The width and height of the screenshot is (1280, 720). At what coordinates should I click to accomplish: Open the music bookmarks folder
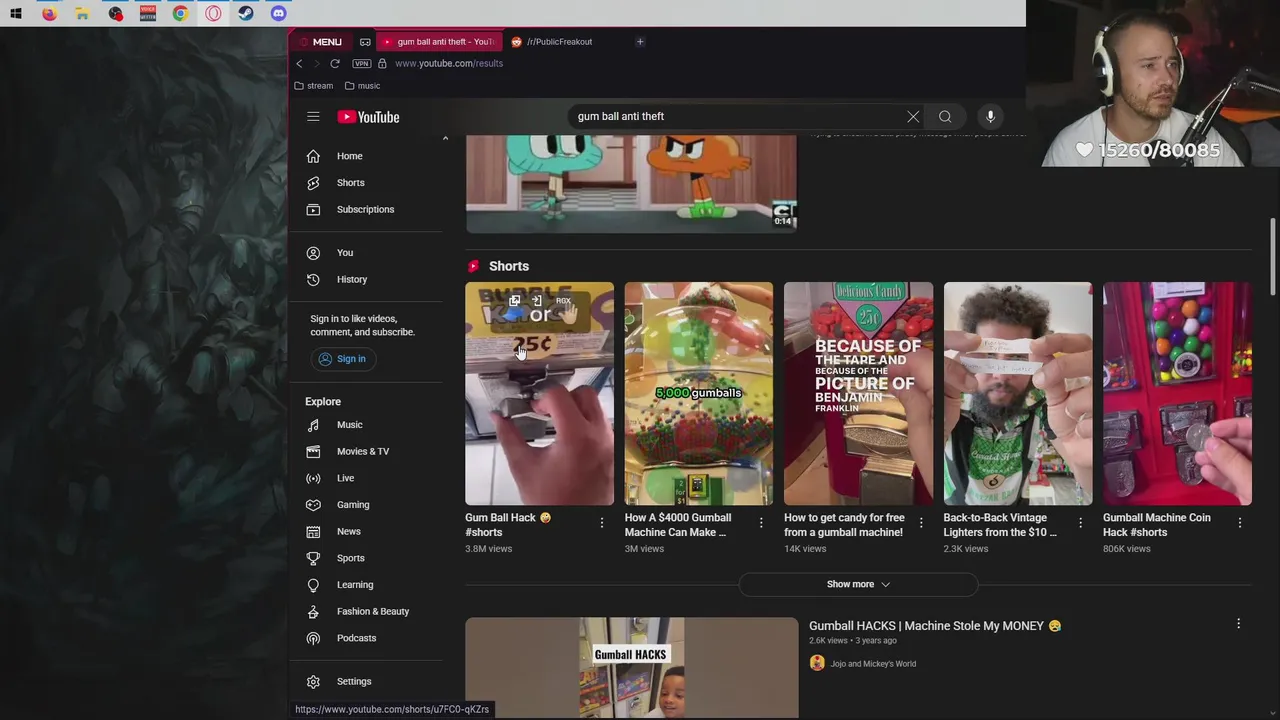(x=362, y=86)
